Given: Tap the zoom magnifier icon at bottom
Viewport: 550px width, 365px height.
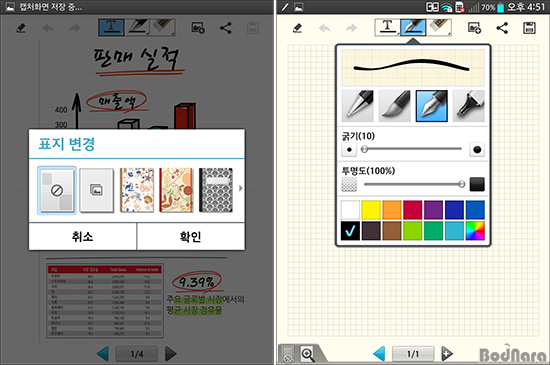Looking at the screenshot, I should click(x=308, y=354).
